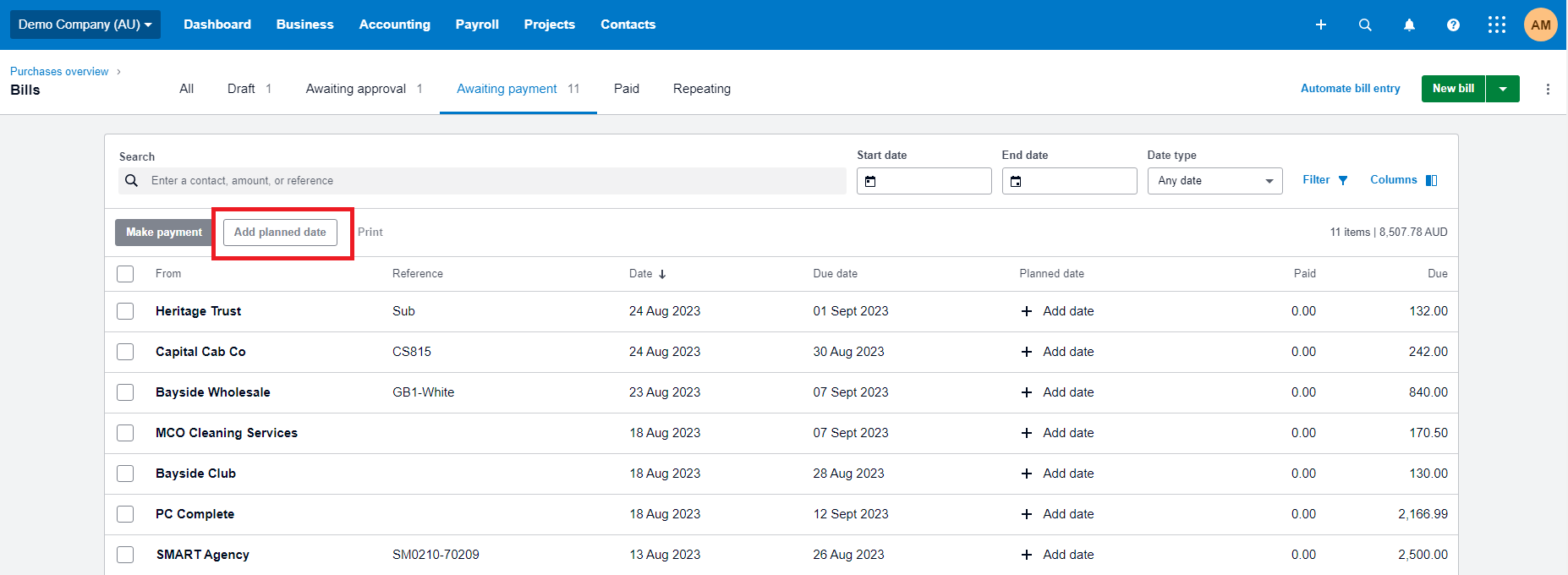Viewport: 1568px width, 575px height.
Task: Click the Reference column header
Action: coord(418,274)
